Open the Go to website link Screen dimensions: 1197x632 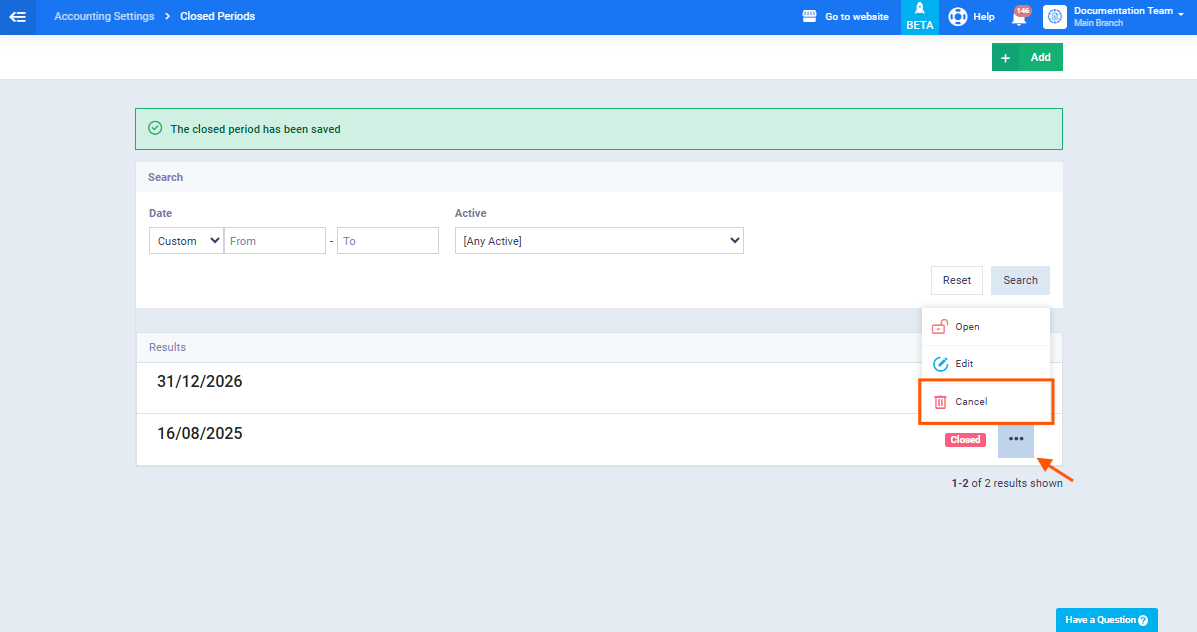click(x=857, y=16)
